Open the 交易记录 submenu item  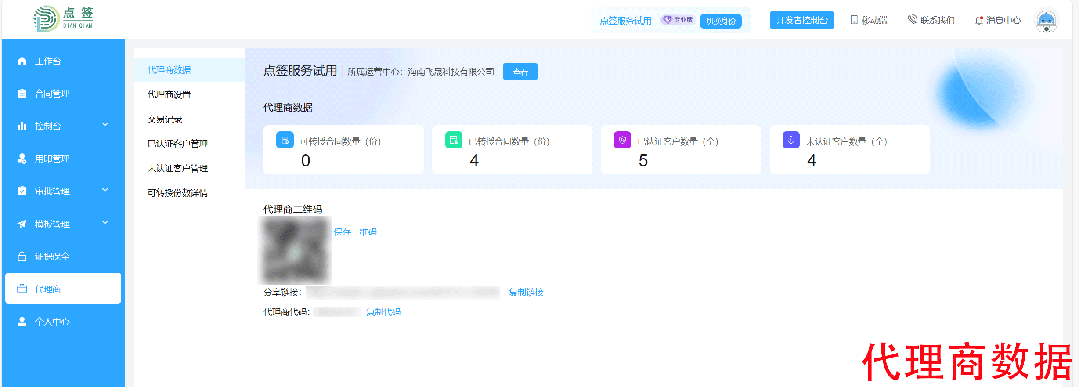(164, 119)
